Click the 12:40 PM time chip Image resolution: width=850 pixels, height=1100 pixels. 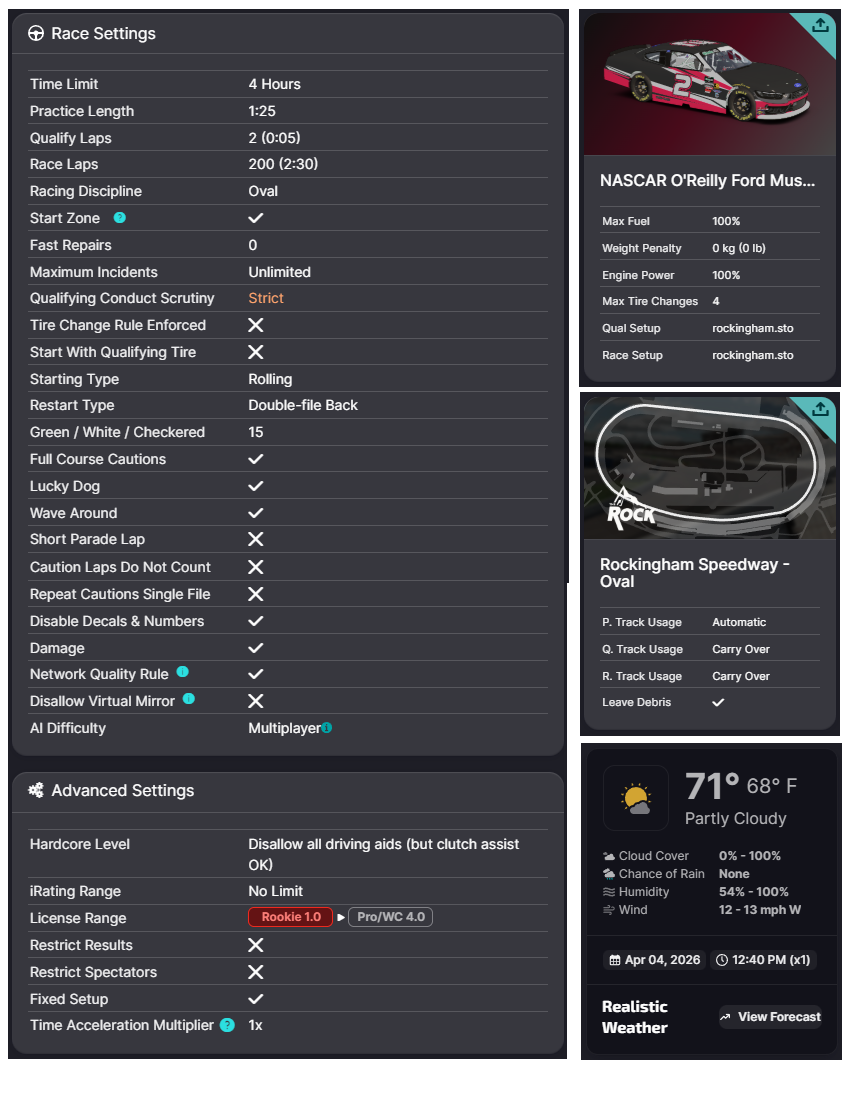[x=763, y=960]
